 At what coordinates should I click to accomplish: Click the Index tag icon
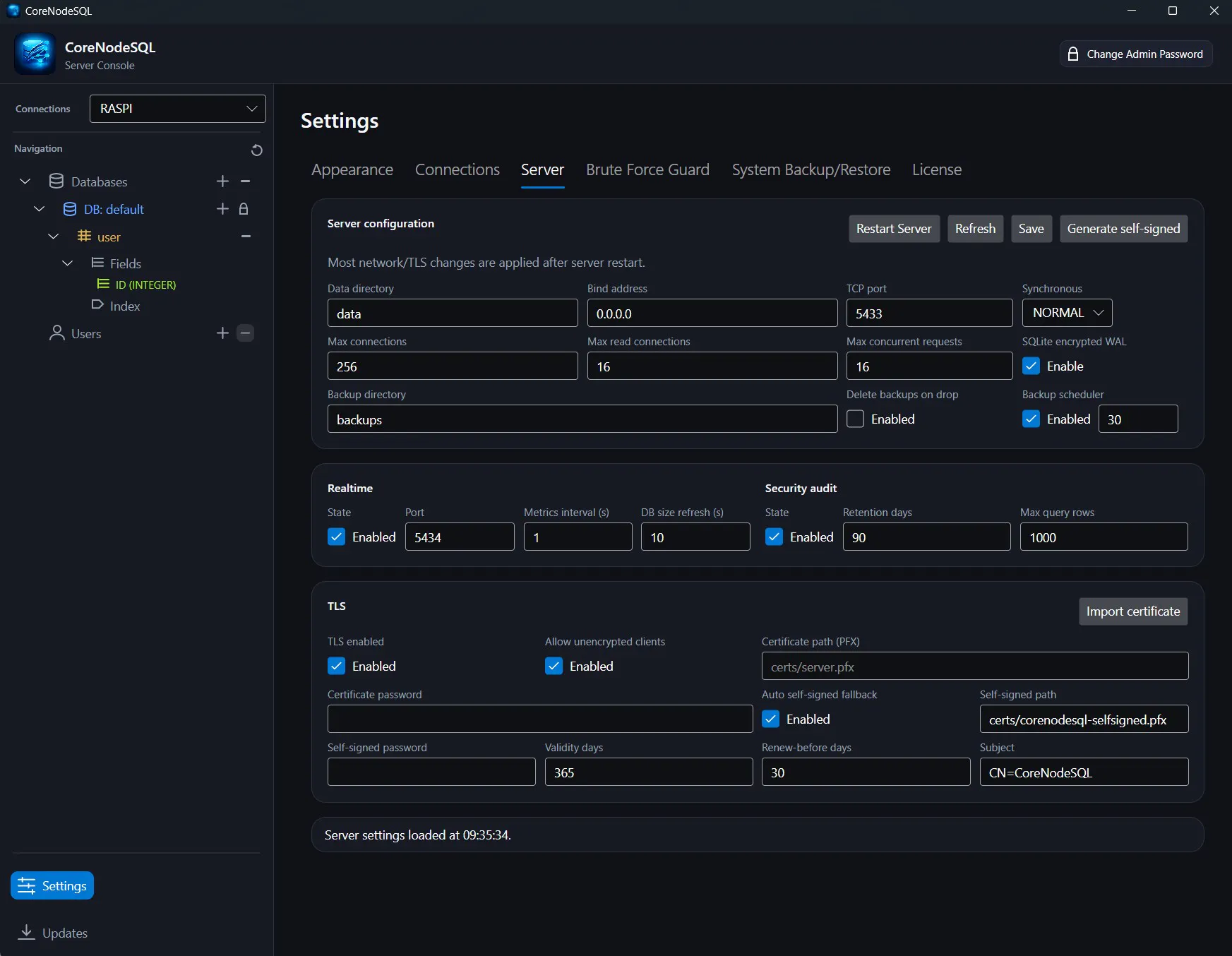97,305
